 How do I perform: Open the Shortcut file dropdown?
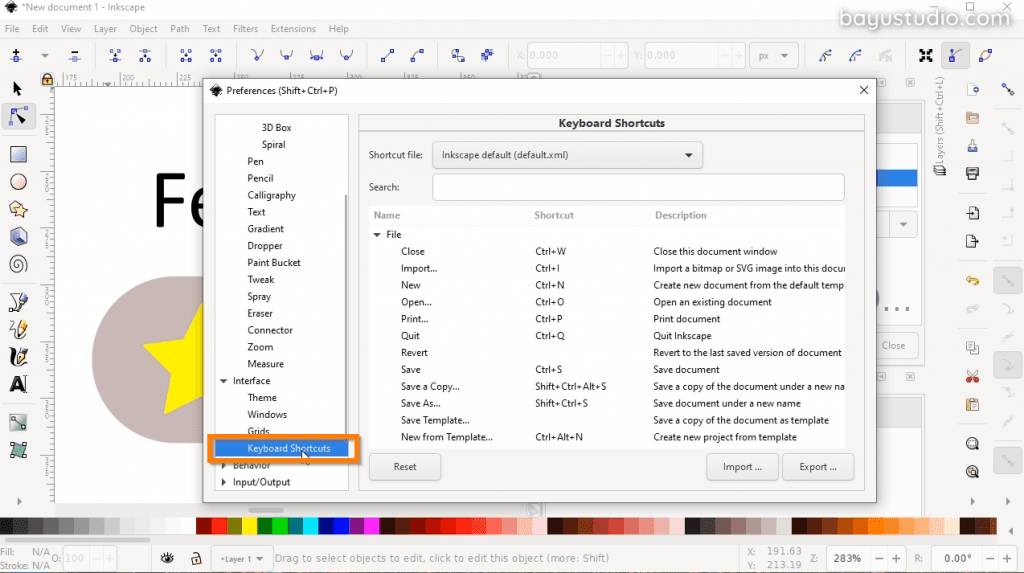[567, 155]
